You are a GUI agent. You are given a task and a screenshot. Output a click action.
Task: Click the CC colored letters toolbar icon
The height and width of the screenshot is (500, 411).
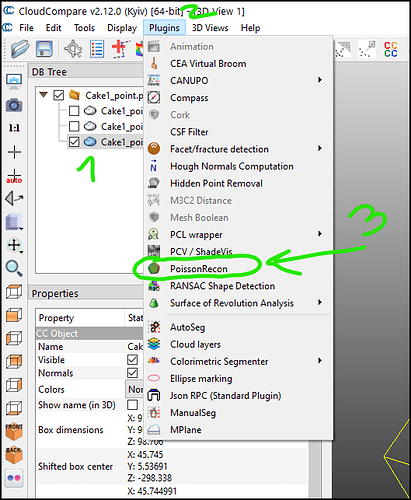click(390, 49)
